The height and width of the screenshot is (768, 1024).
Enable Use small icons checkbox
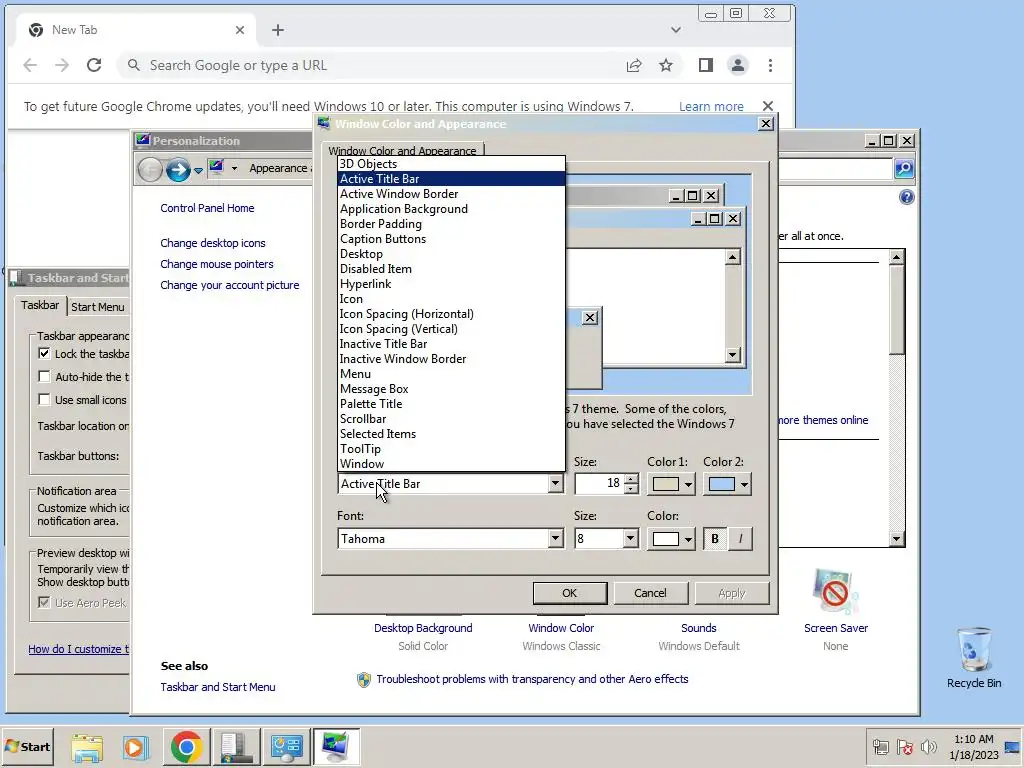pos(44,400)
